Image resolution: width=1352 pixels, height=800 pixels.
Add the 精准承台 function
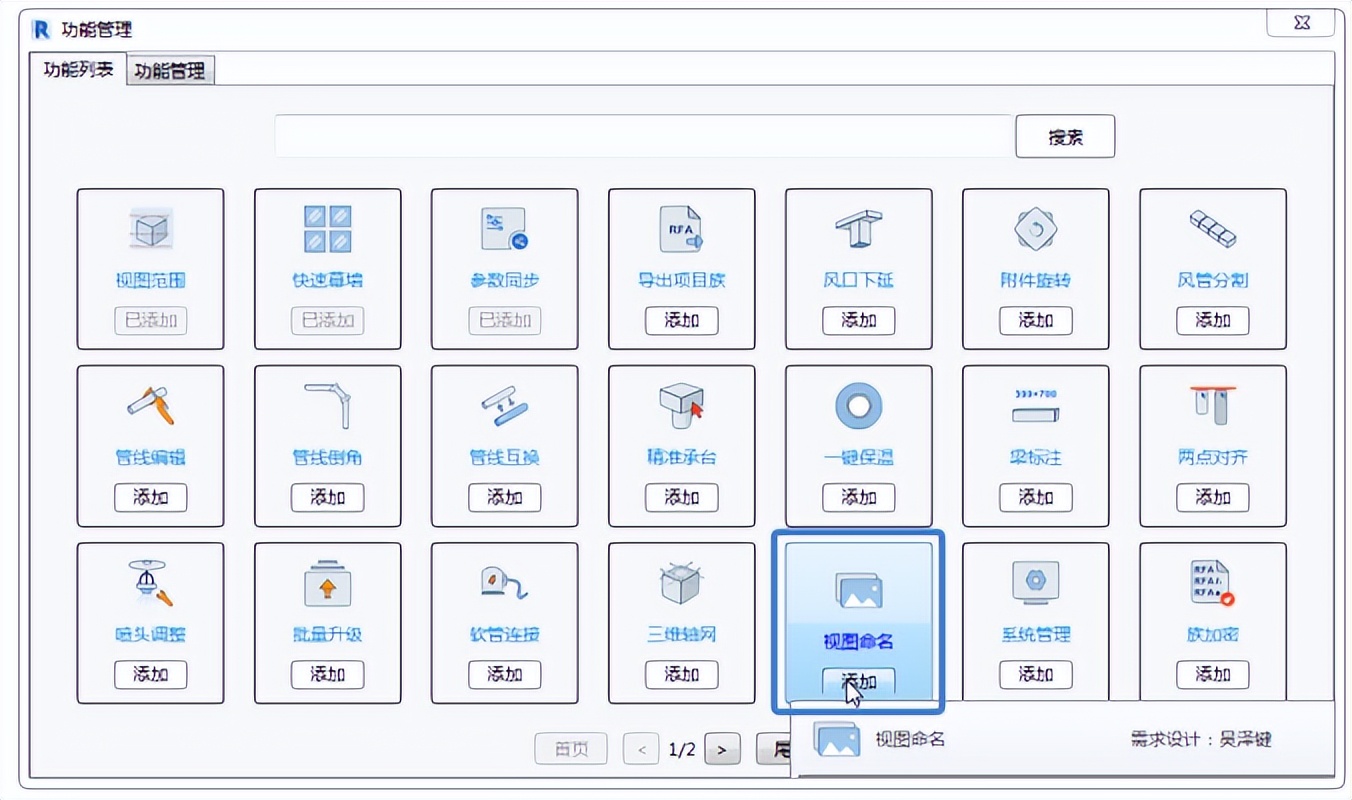(681, 497)
